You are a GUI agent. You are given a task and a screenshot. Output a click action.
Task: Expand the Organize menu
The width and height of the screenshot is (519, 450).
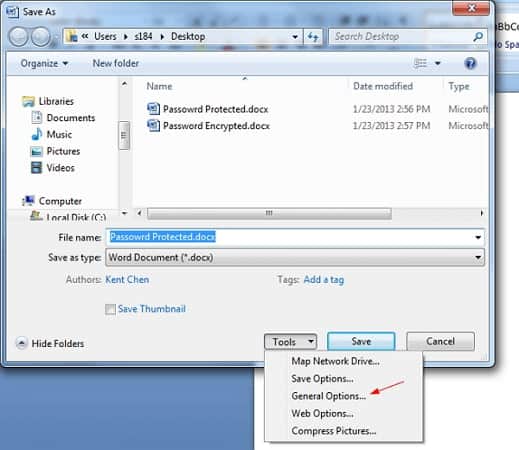point(44,63)
